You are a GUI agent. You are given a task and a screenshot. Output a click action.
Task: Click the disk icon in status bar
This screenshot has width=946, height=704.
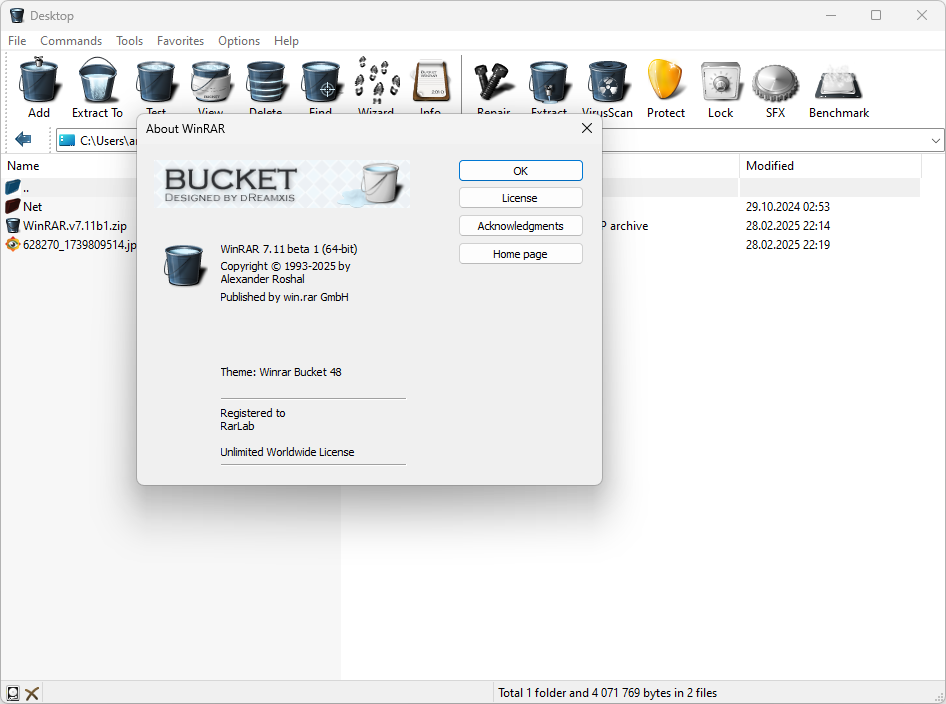coord(13,693)
